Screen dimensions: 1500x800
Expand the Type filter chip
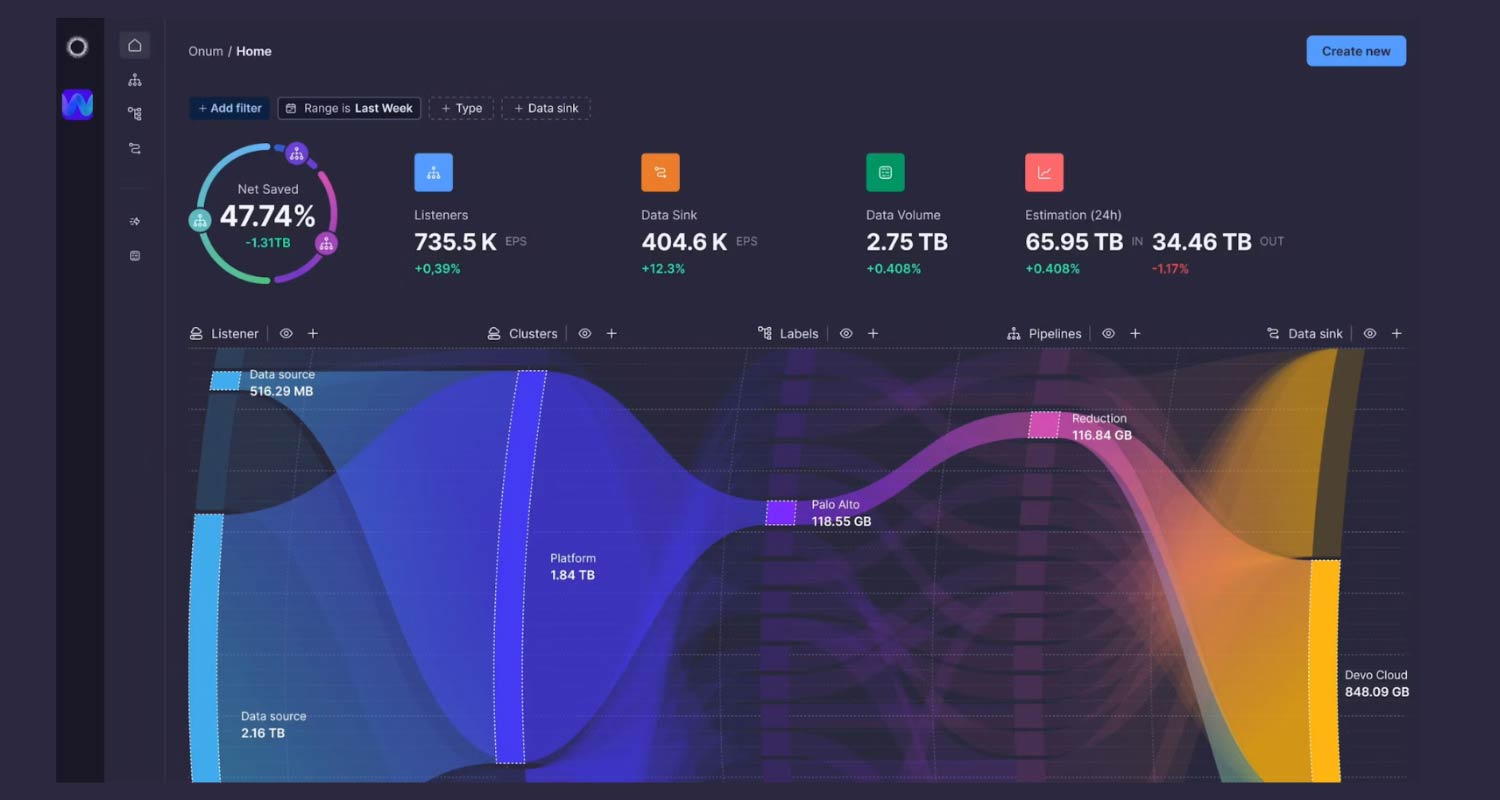461,108
